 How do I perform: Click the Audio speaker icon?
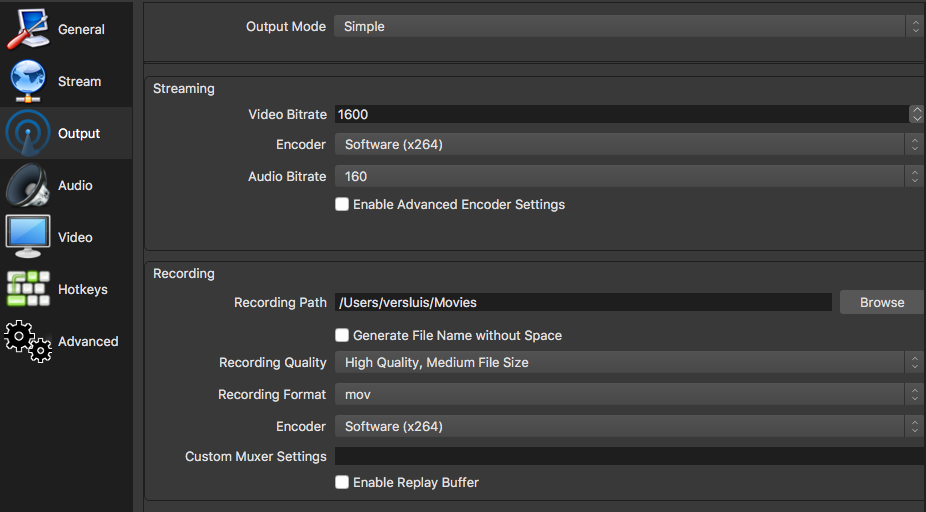pyautogui.click(x=28, y=185)
